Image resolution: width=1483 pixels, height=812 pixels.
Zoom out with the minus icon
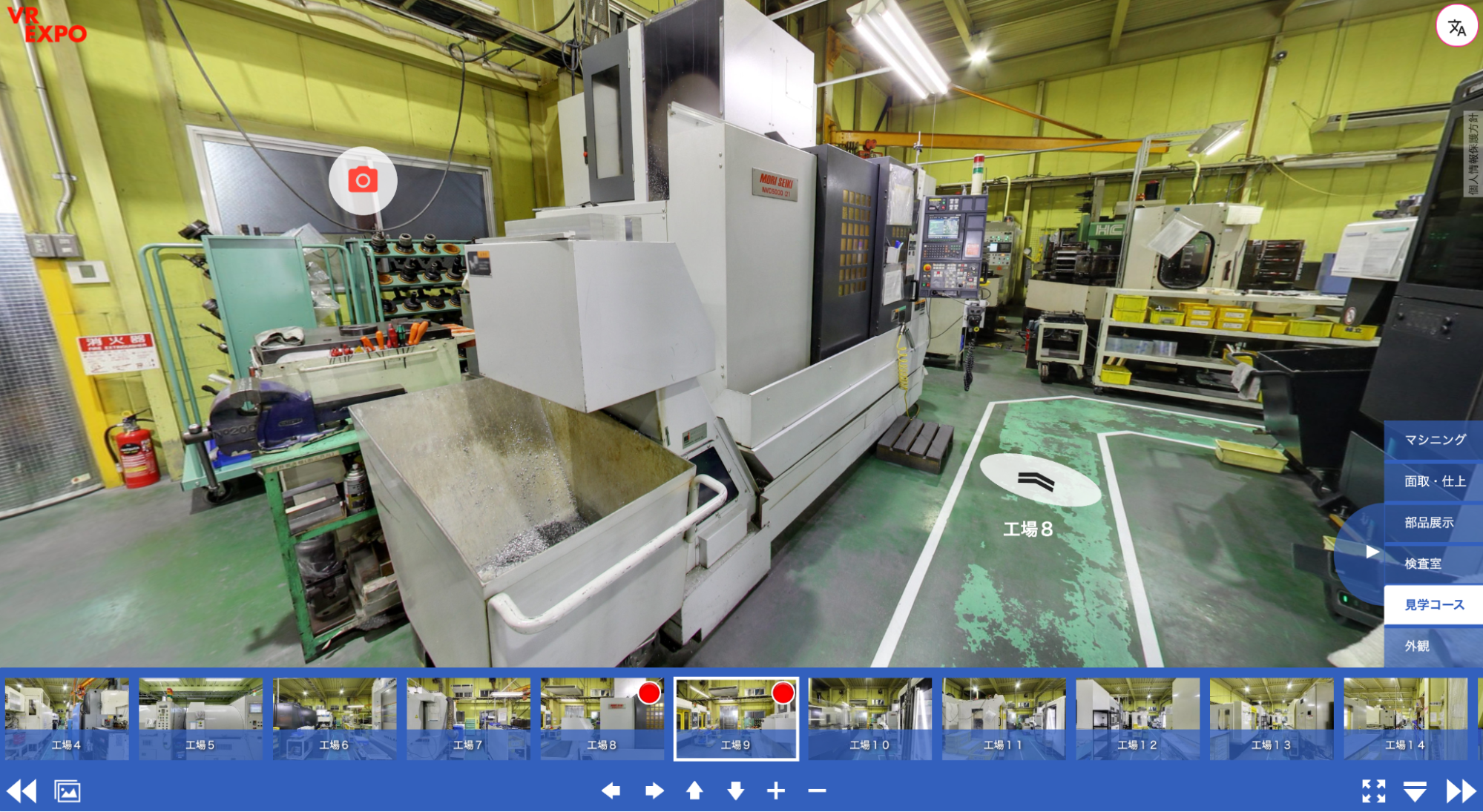point(817,790)
